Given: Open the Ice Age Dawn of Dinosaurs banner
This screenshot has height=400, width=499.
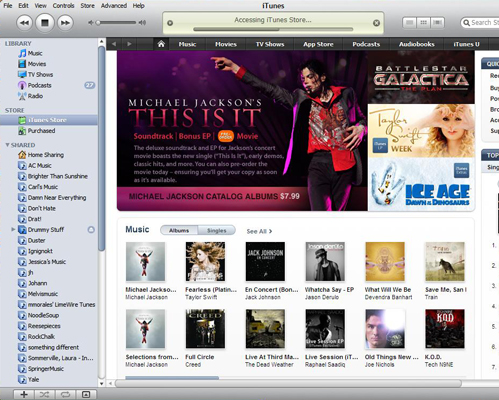Looking at the screenshot, I should click(x=421, y=184).
